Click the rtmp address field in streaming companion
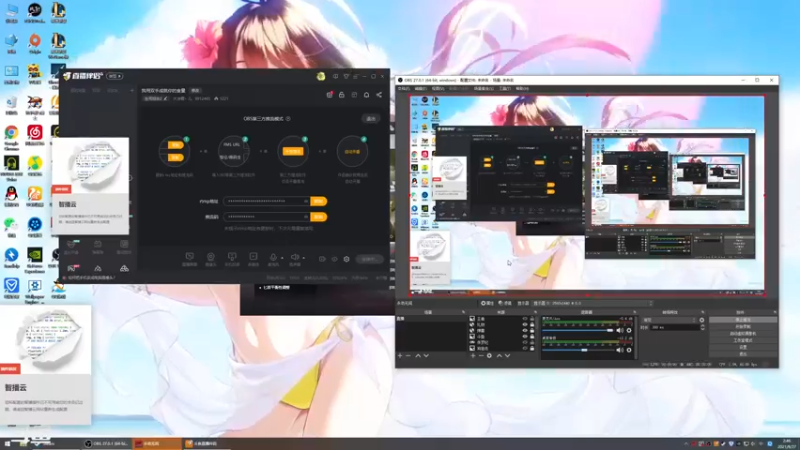 click(266, 202)
